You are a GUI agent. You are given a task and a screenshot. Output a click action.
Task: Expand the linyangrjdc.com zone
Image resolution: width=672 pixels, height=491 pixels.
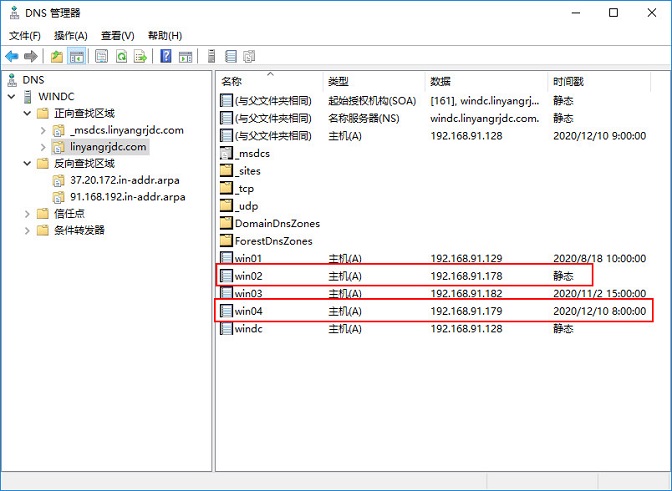pyautogui.click(x=43, y=147)
